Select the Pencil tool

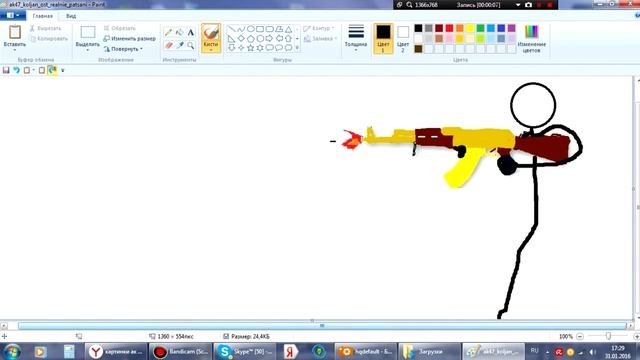click(168, 33)
